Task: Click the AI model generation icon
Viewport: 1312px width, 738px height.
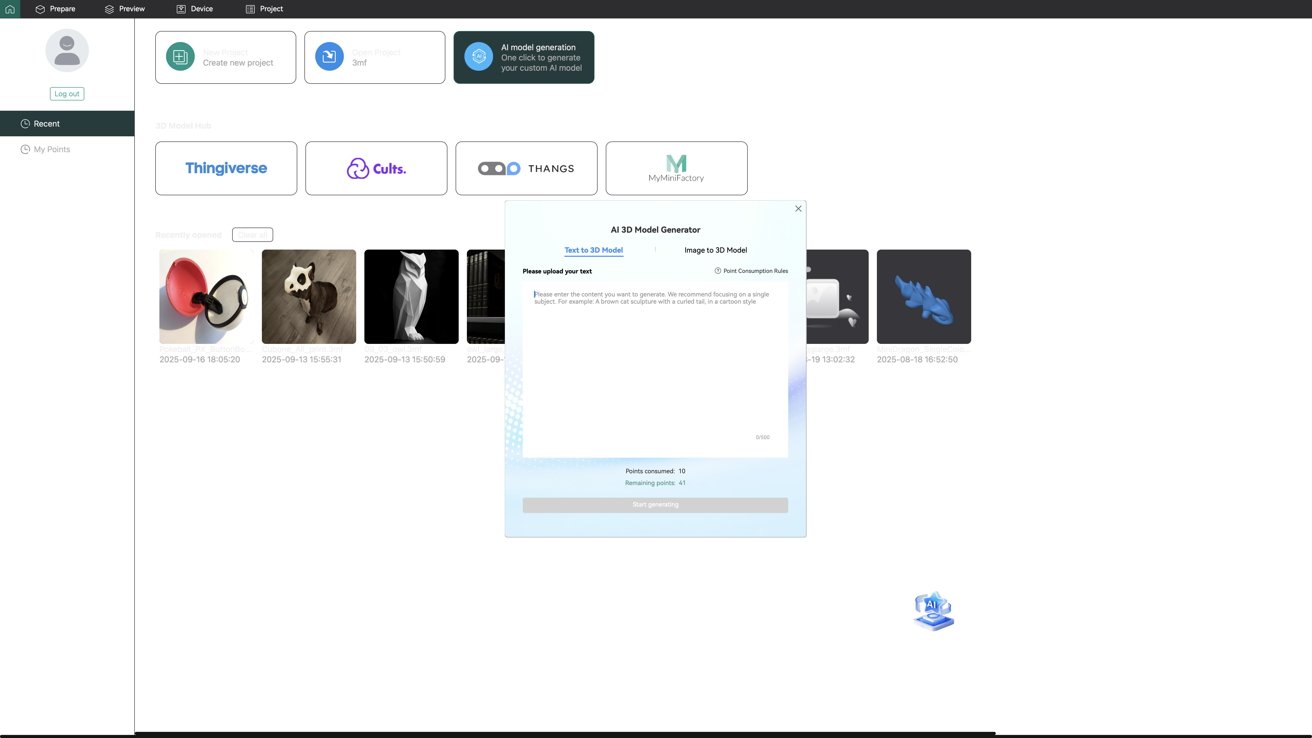Action: coord(478,57)
